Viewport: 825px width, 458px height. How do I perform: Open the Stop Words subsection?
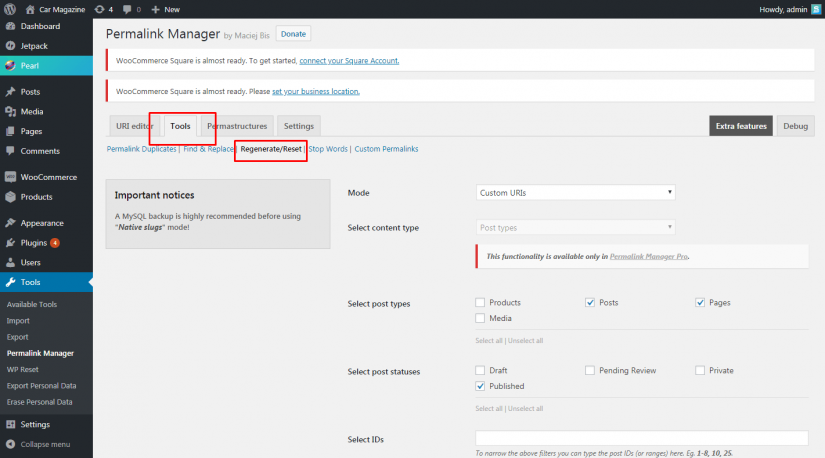pyautogui.click(x=328, y=149)
